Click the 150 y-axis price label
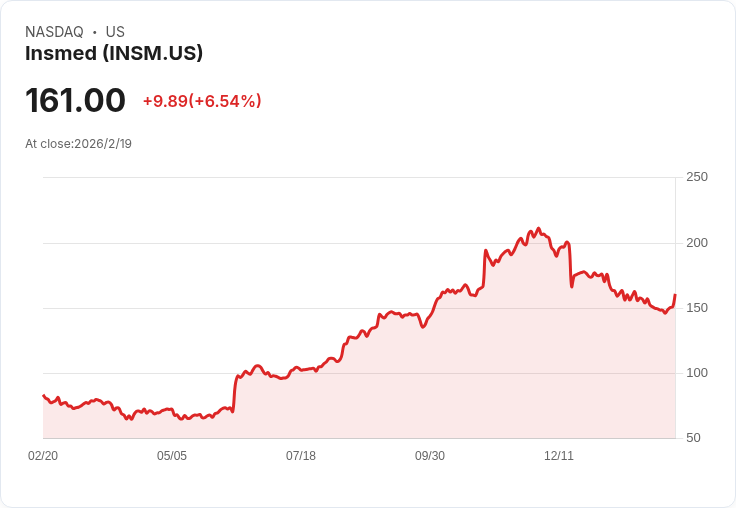The image size is (736, 508). click(697, 308)
